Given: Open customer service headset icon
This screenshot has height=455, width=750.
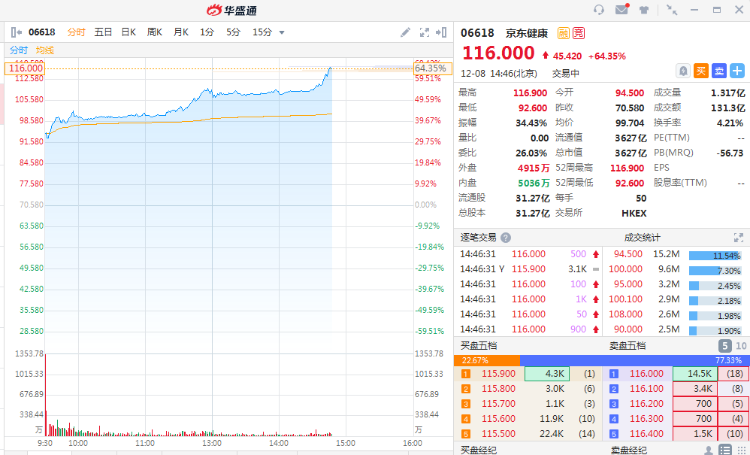Looking at the screenshot, I should (599, 10).
